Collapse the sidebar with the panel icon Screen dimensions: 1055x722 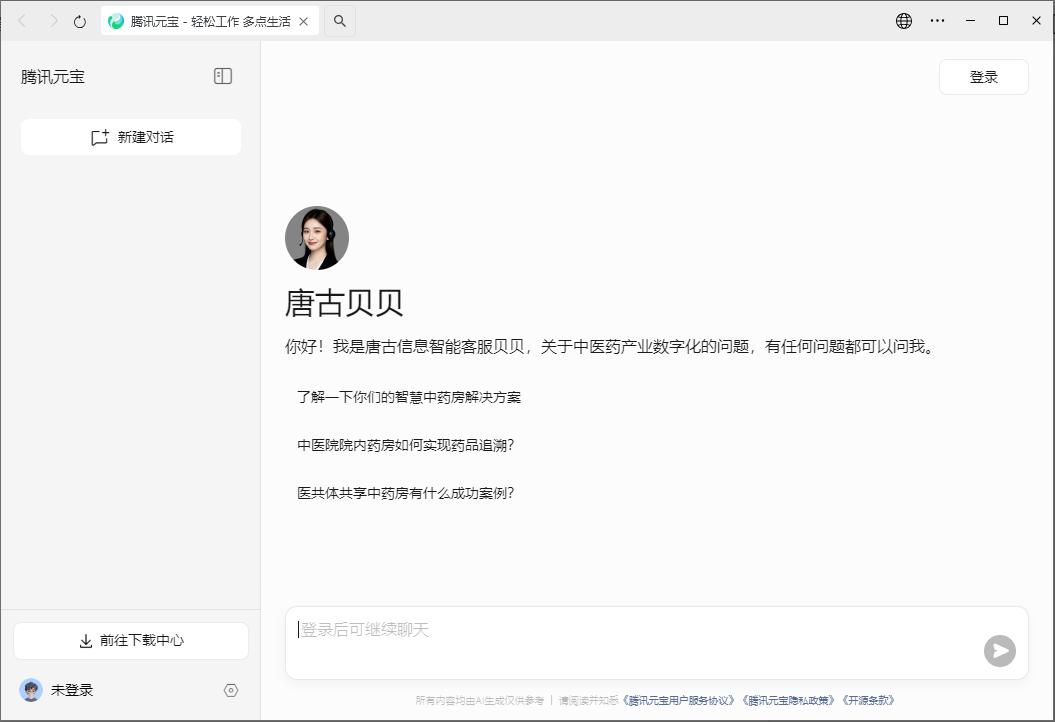coord(223,76)
